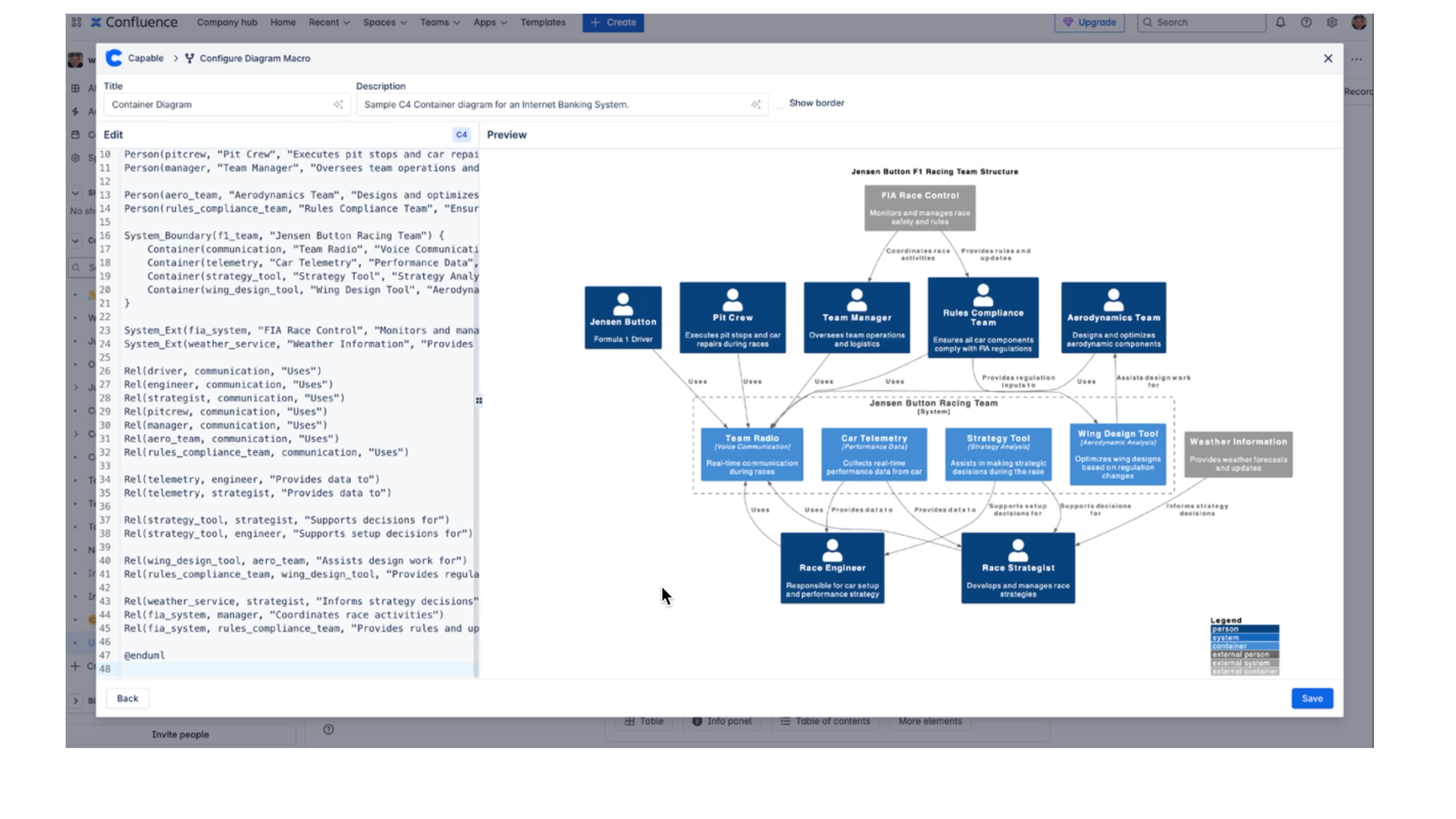Go to Home in top navigation
This screenshot has width=1456, height=819.
282,22
